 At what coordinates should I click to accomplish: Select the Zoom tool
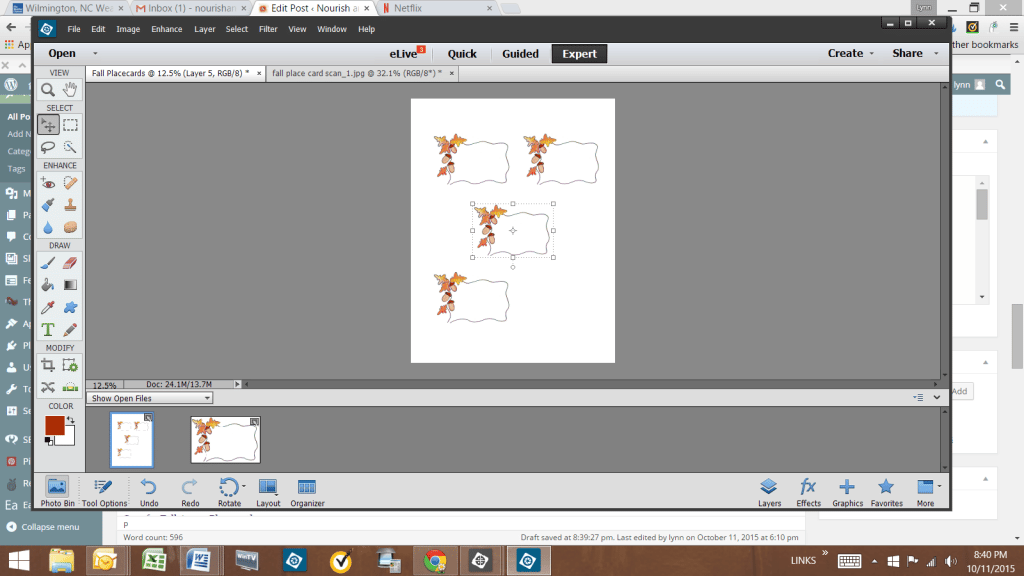48,90
